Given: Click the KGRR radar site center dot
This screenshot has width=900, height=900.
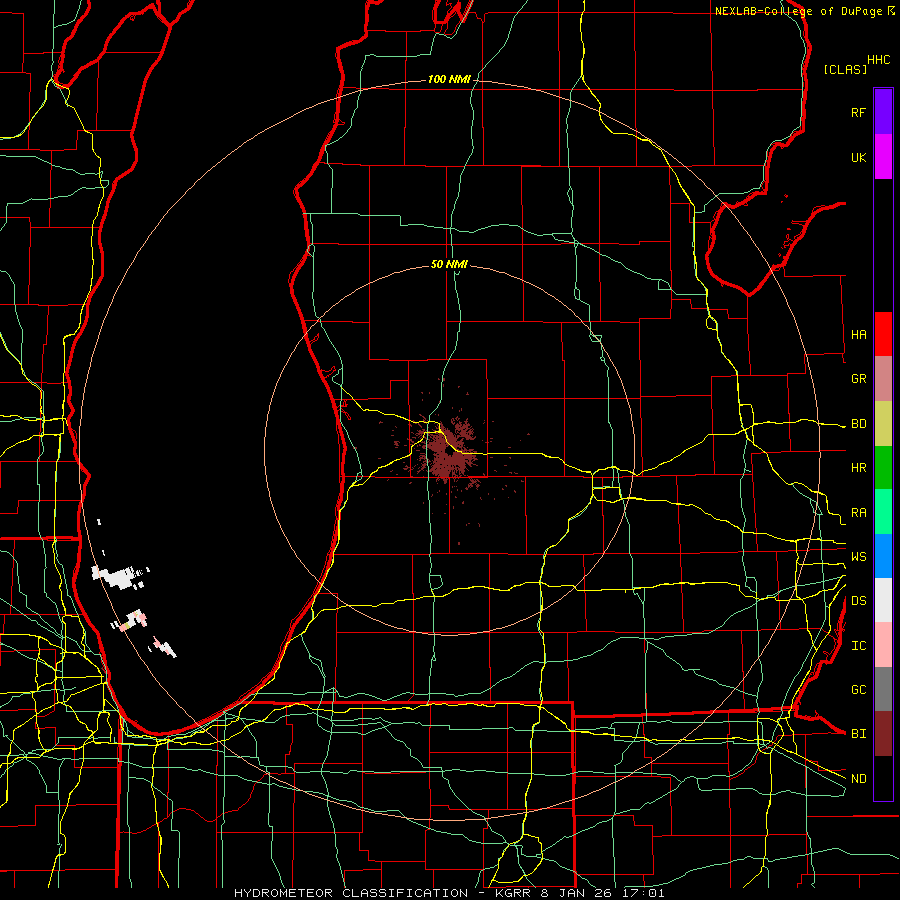Looking at the screenshot, I should click(x=448, y=452).
